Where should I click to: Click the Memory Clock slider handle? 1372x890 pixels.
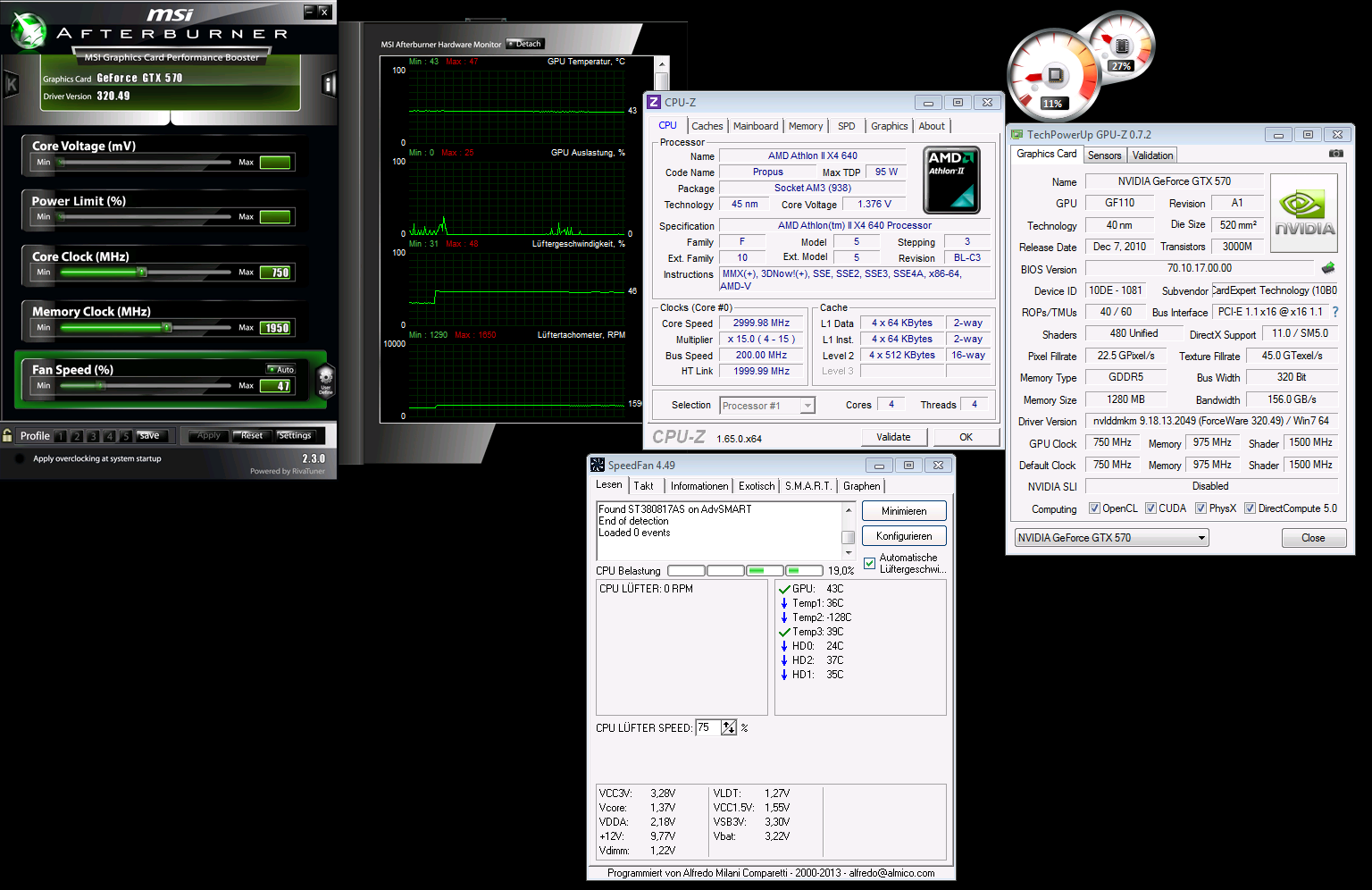(x=166, y=327)
